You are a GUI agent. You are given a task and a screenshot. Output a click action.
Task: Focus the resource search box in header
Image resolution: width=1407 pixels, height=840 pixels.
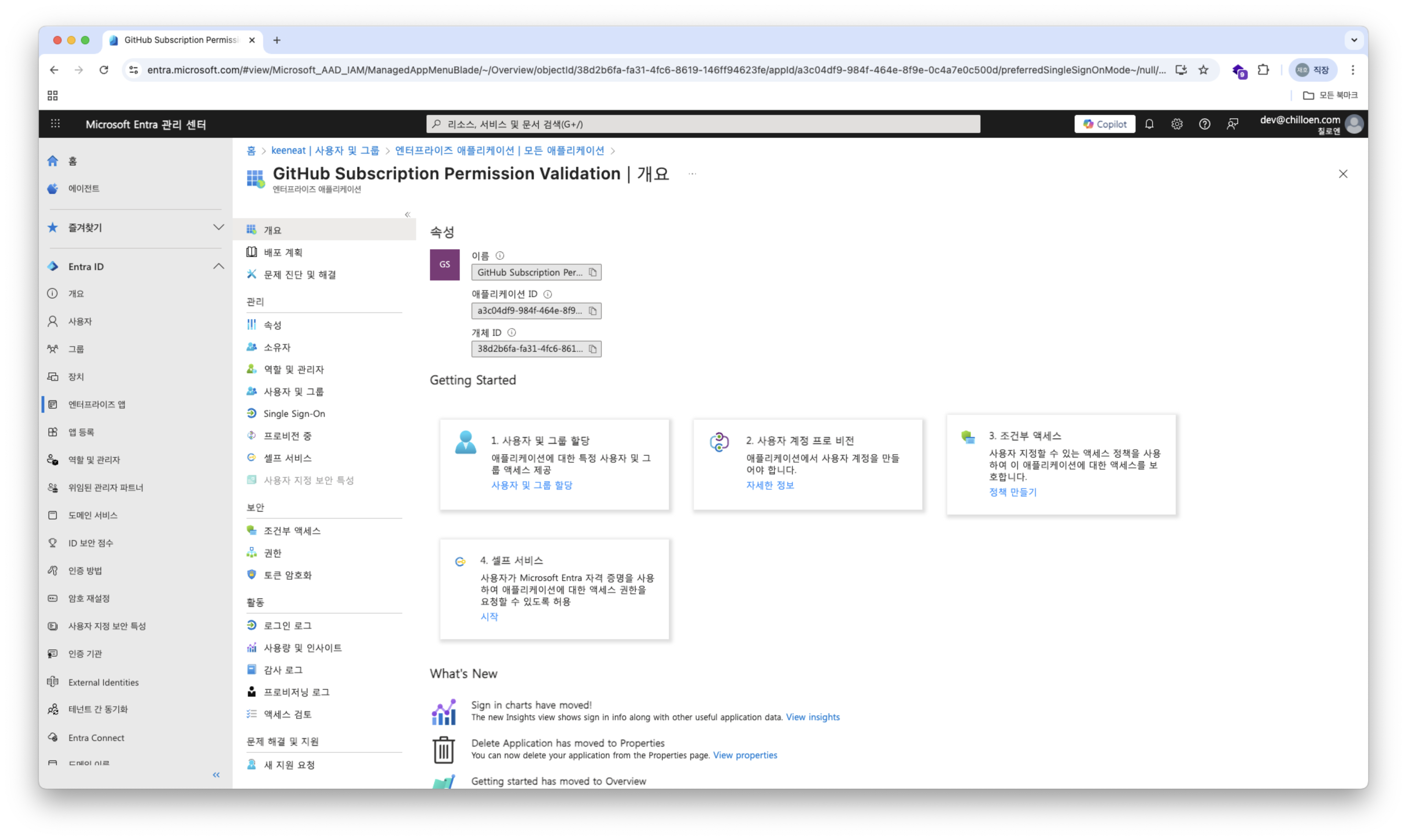[x=703, y=124]
